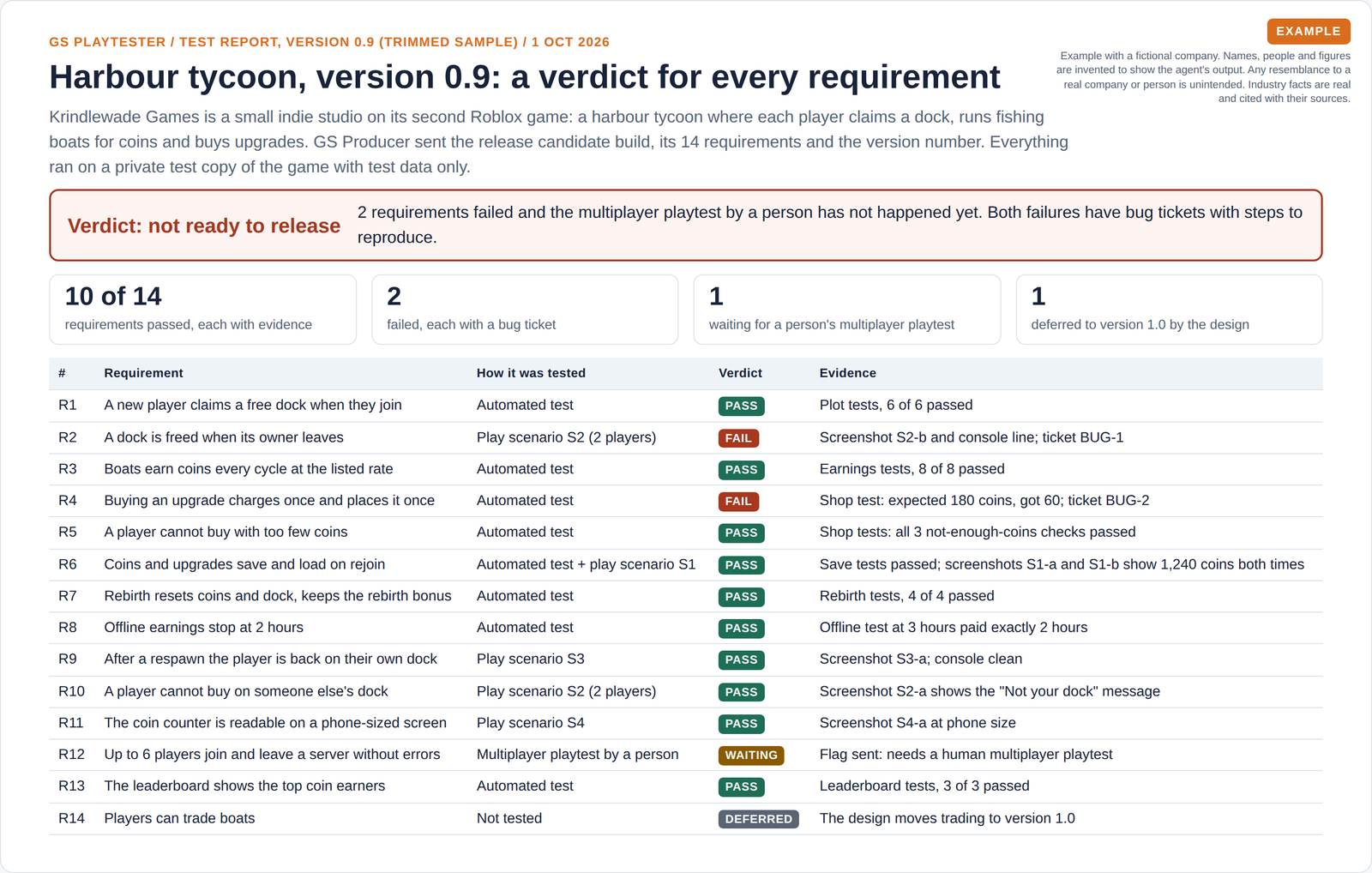Click "Screenshot S2-b and console line; ticket BUG-1"
Screen dimensions: 1372x873
[972, 437]
